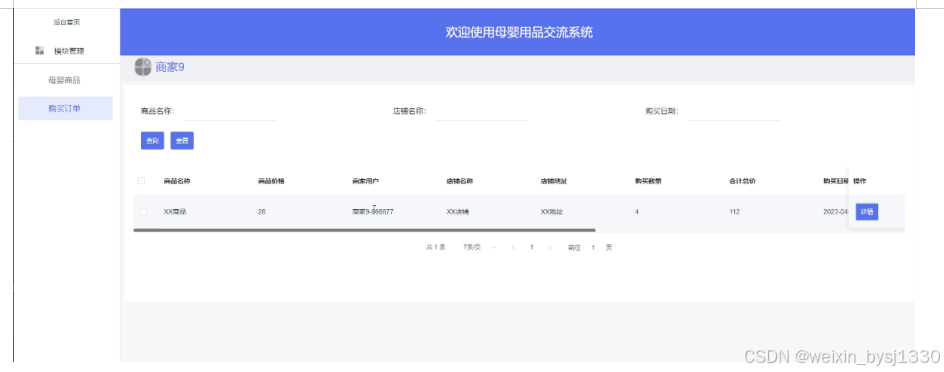Focus the 商品名称 search field
This screenshot has width=944, height=372.
[230, 111]
